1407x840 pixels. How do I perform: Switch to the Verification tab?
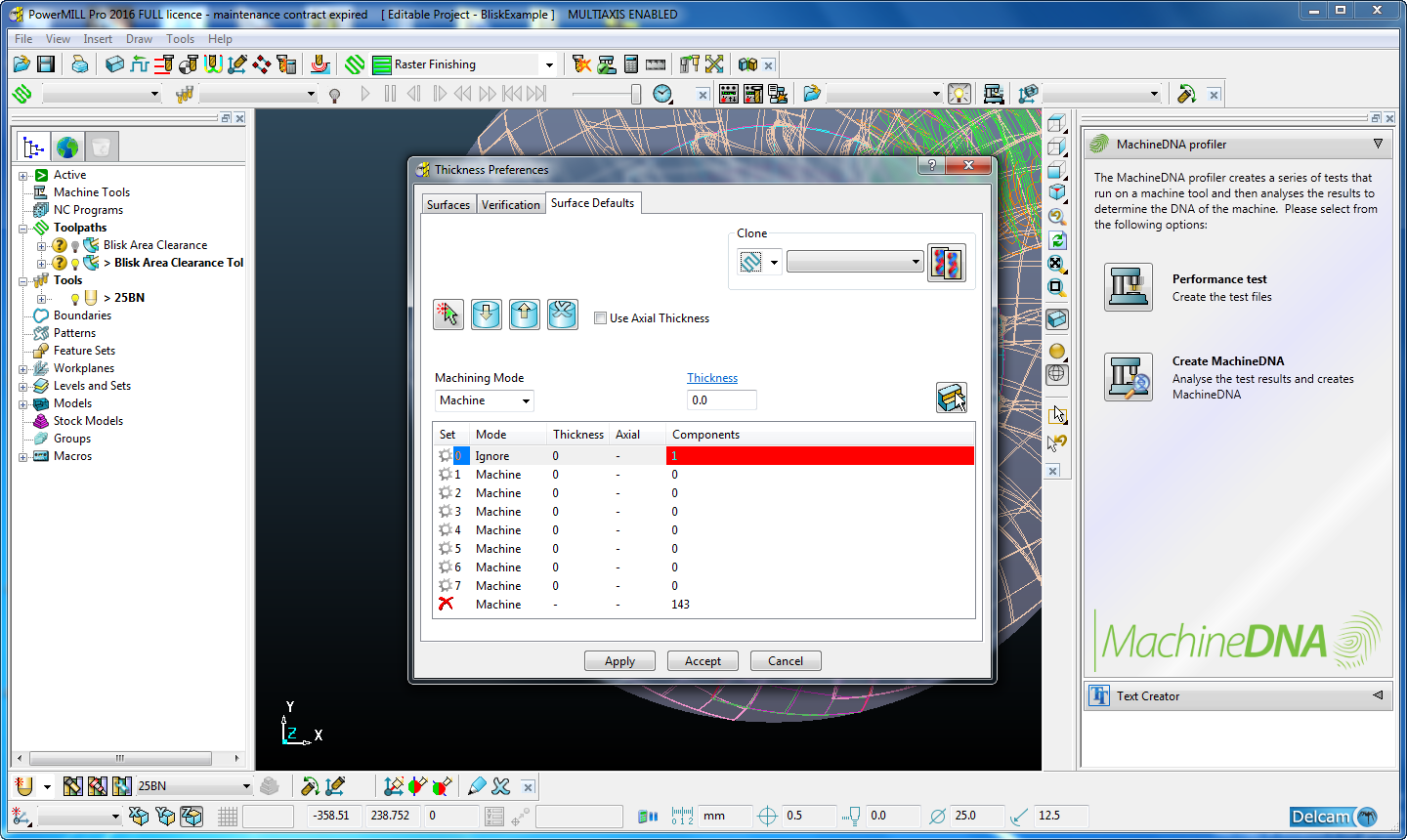510,204
